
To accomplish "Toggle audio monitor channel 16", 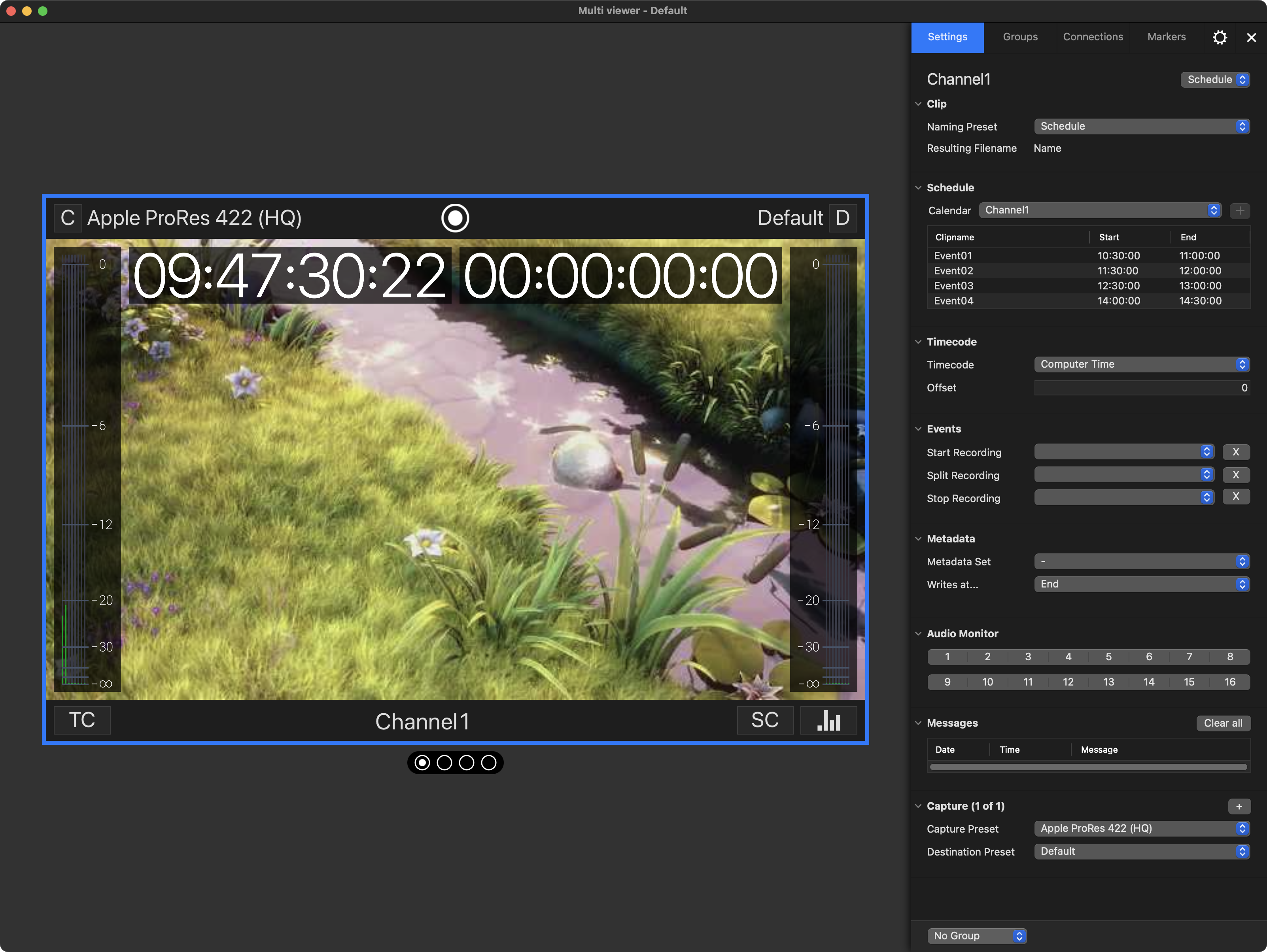I will [x=1230, y=682].
